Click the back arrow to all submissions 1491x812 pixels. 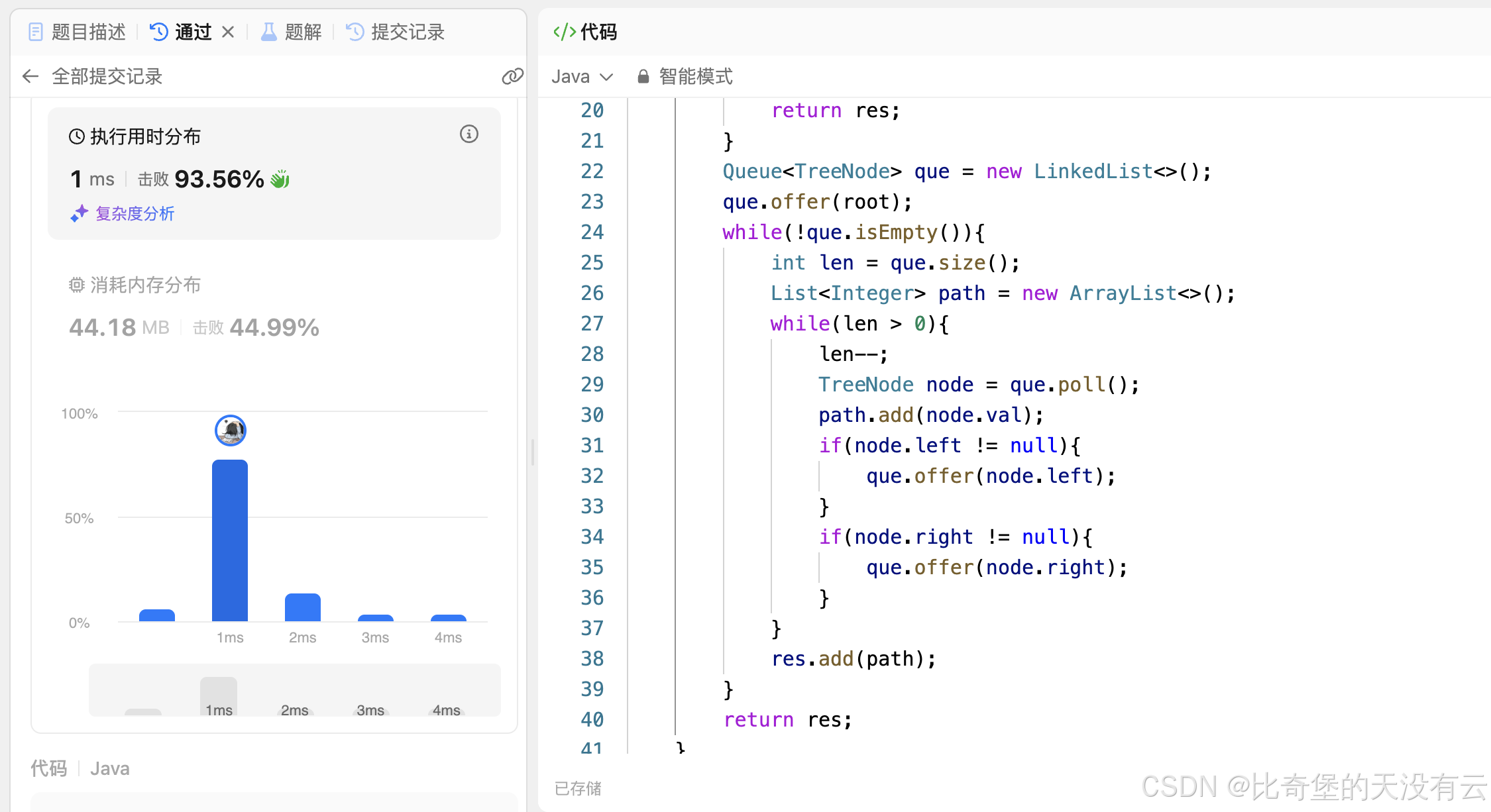[30, 77]
